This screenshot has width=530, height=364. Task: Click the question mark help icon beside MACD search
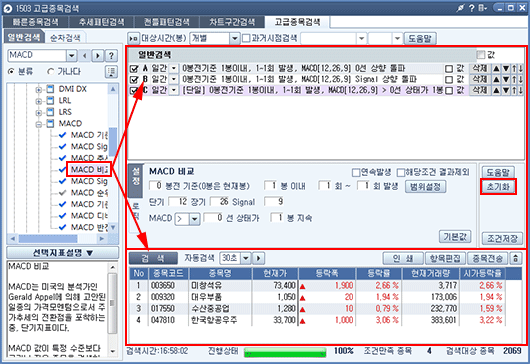click(x=111, y=55)
